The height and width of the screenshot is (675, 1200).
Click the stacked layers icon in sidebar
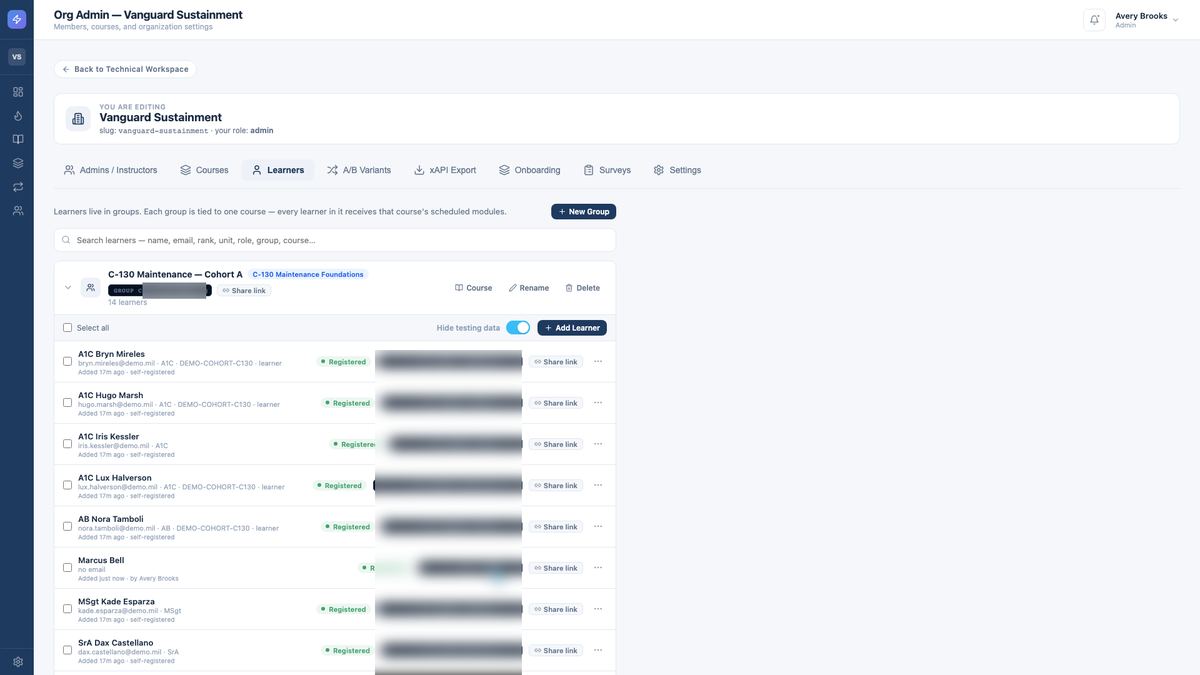coord(17,163)
